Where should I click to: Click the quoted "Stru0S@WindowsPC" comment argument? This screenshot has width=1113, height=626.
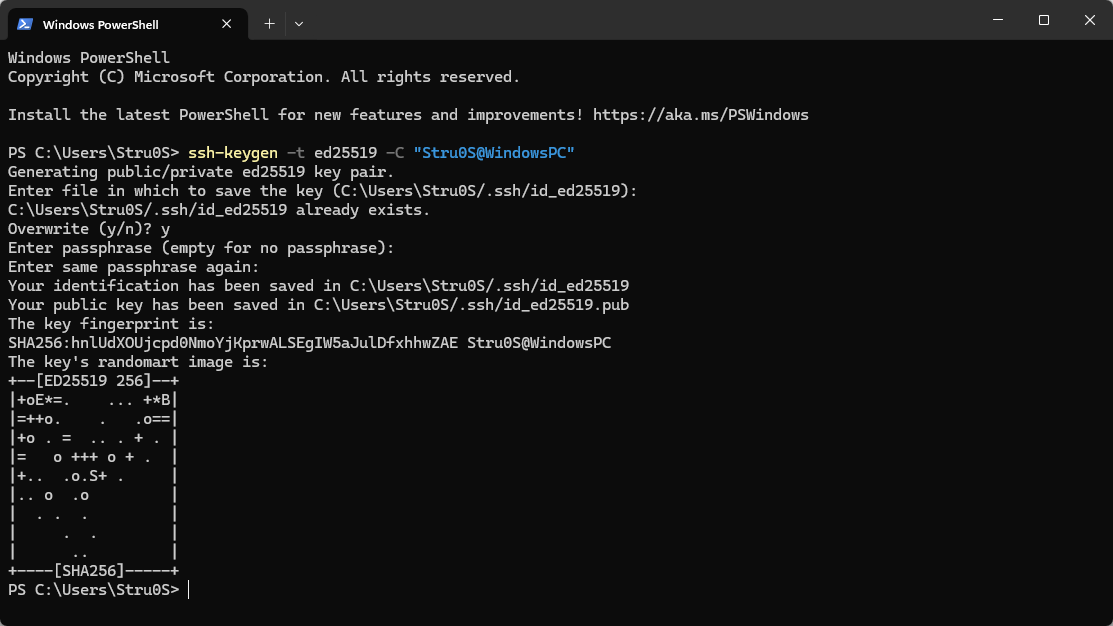click(x=493, y=153)
